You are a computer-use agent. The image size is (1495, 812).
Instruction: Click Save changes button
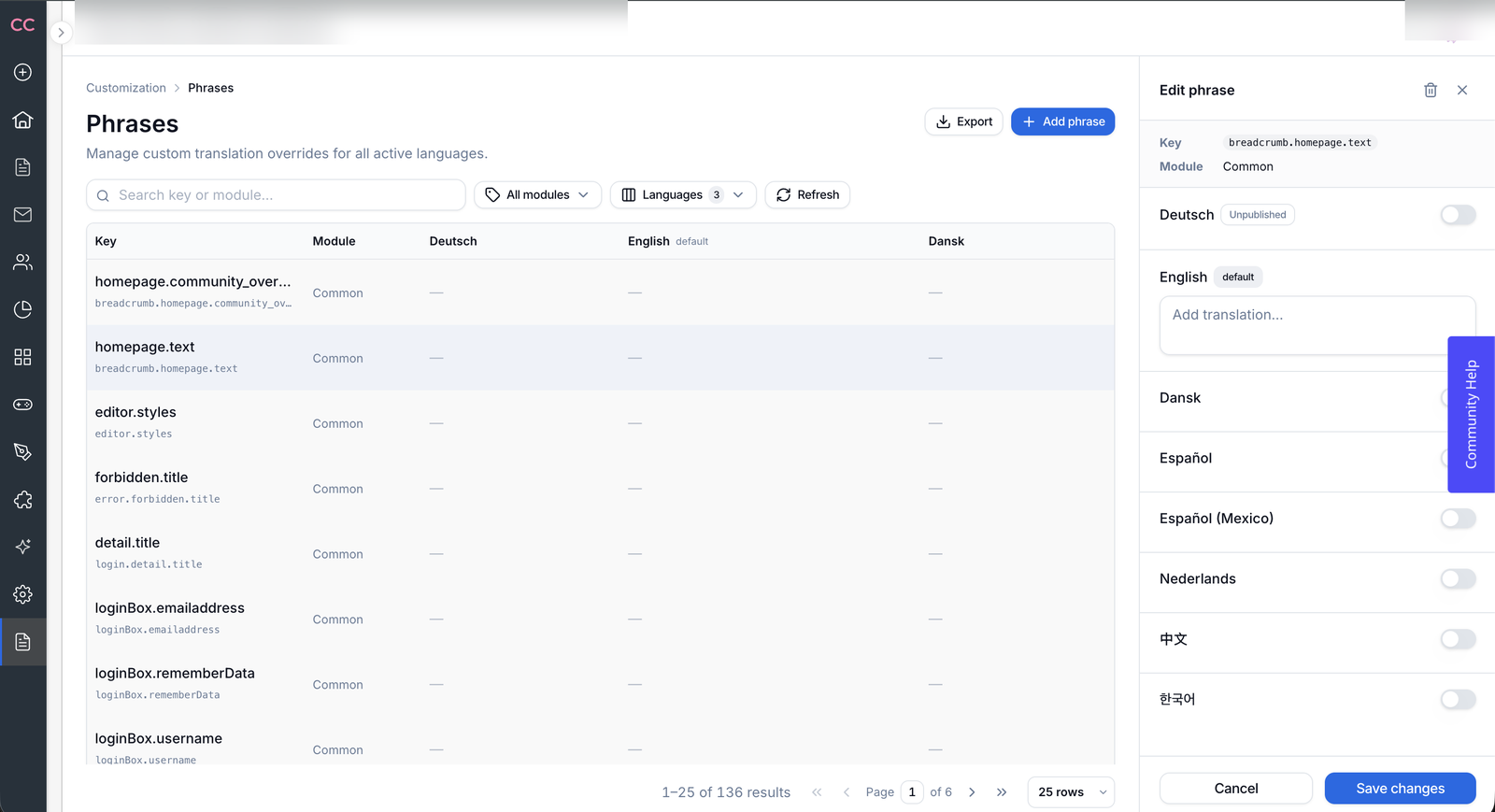tap(1401, 789)
